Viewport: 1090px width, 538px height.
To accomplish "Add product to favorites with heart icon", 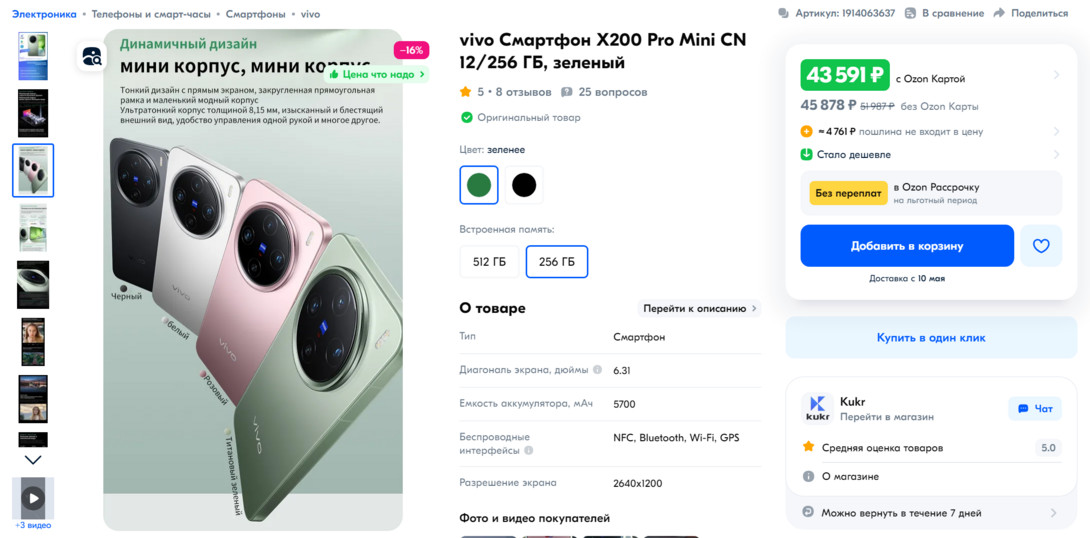I will click(x=1041, y=246).
